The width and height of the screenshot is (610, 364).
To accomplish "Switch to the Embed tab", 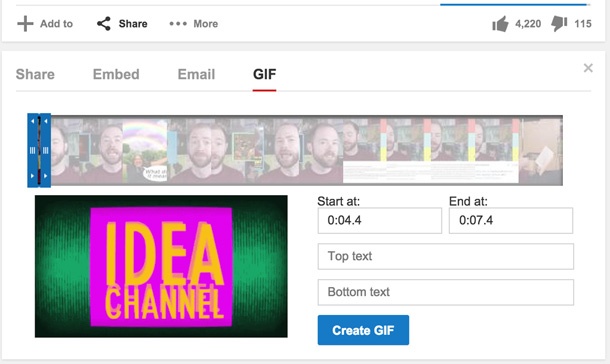I will [x=116, y=74].
